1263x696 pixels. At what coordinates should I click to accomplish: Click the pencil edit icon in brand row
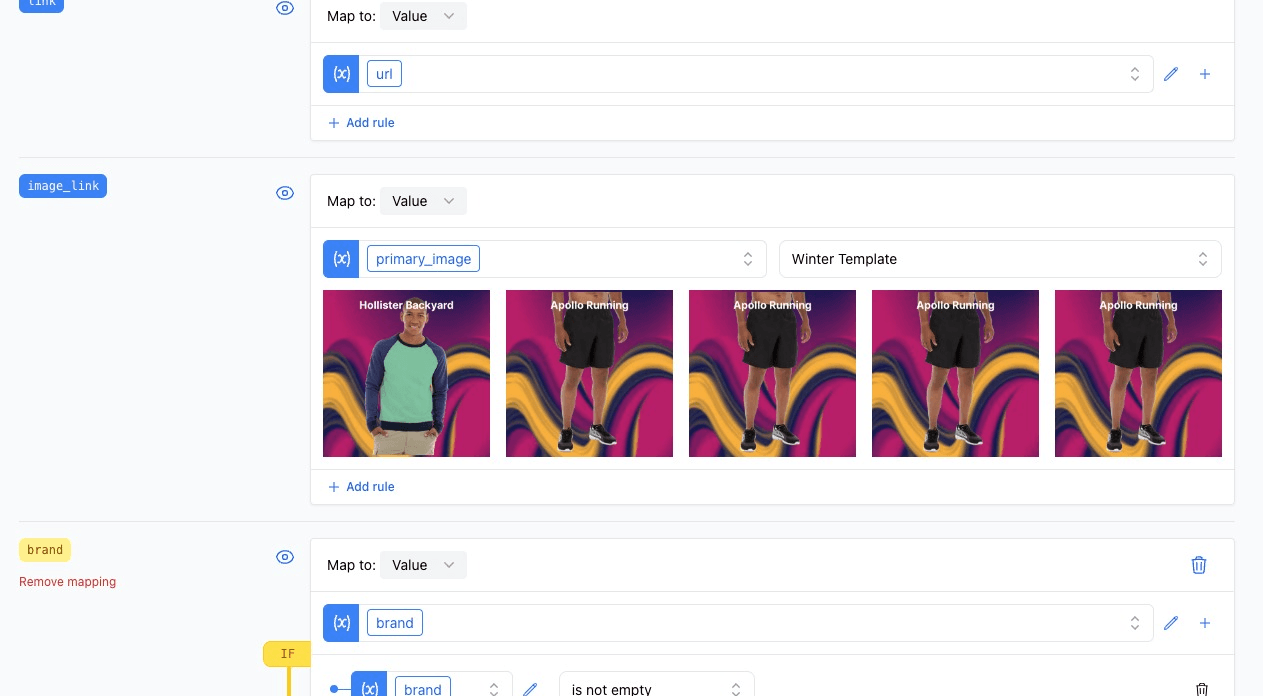(1171, 623)
